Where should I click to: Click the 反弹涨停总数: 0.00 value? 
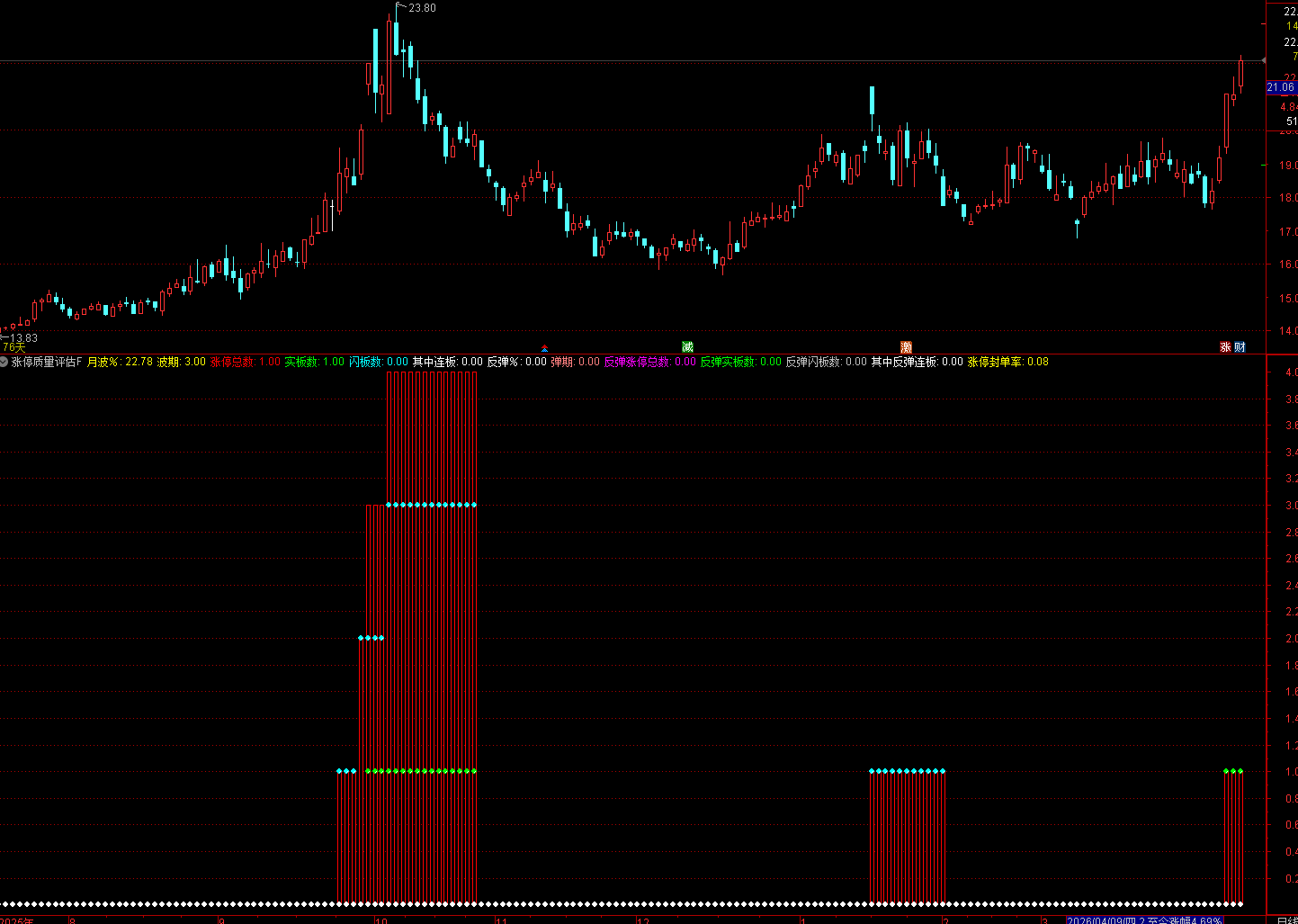(x=650, y=362)
